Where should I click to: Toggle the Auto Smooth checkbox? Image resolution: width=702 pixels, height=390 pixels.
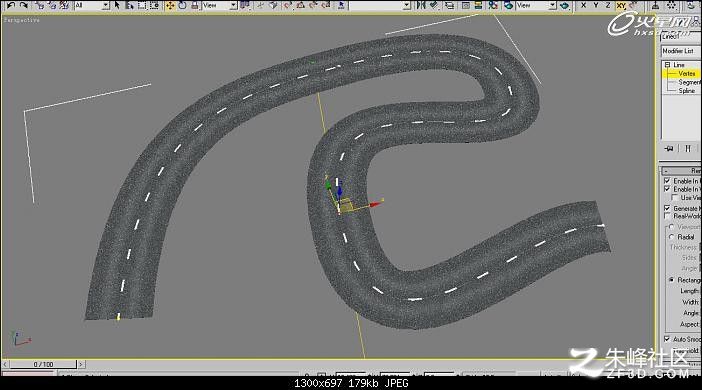pos(667,339)
